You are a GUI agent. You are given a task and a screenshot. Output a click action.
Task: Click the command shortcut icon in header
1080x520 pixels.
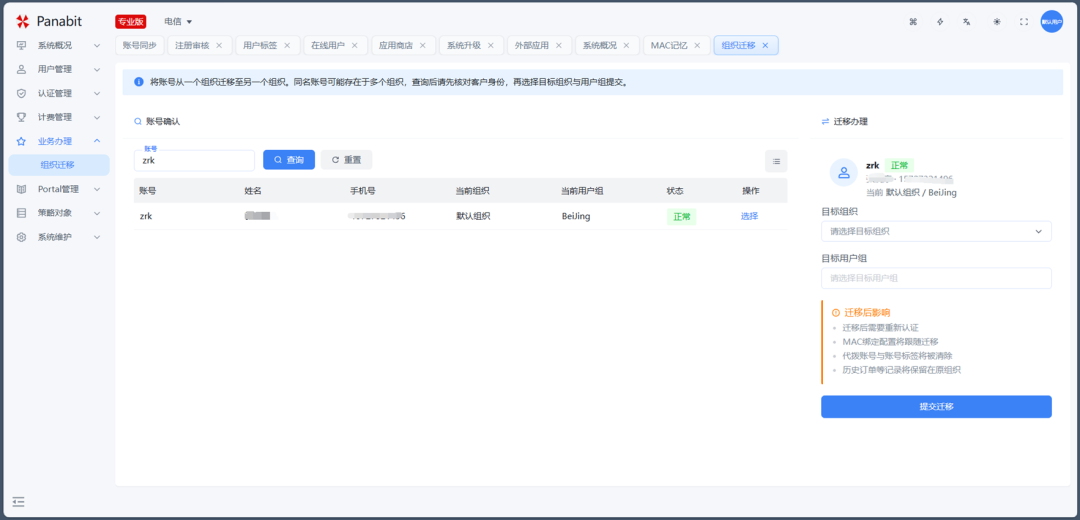click(913, 22)
